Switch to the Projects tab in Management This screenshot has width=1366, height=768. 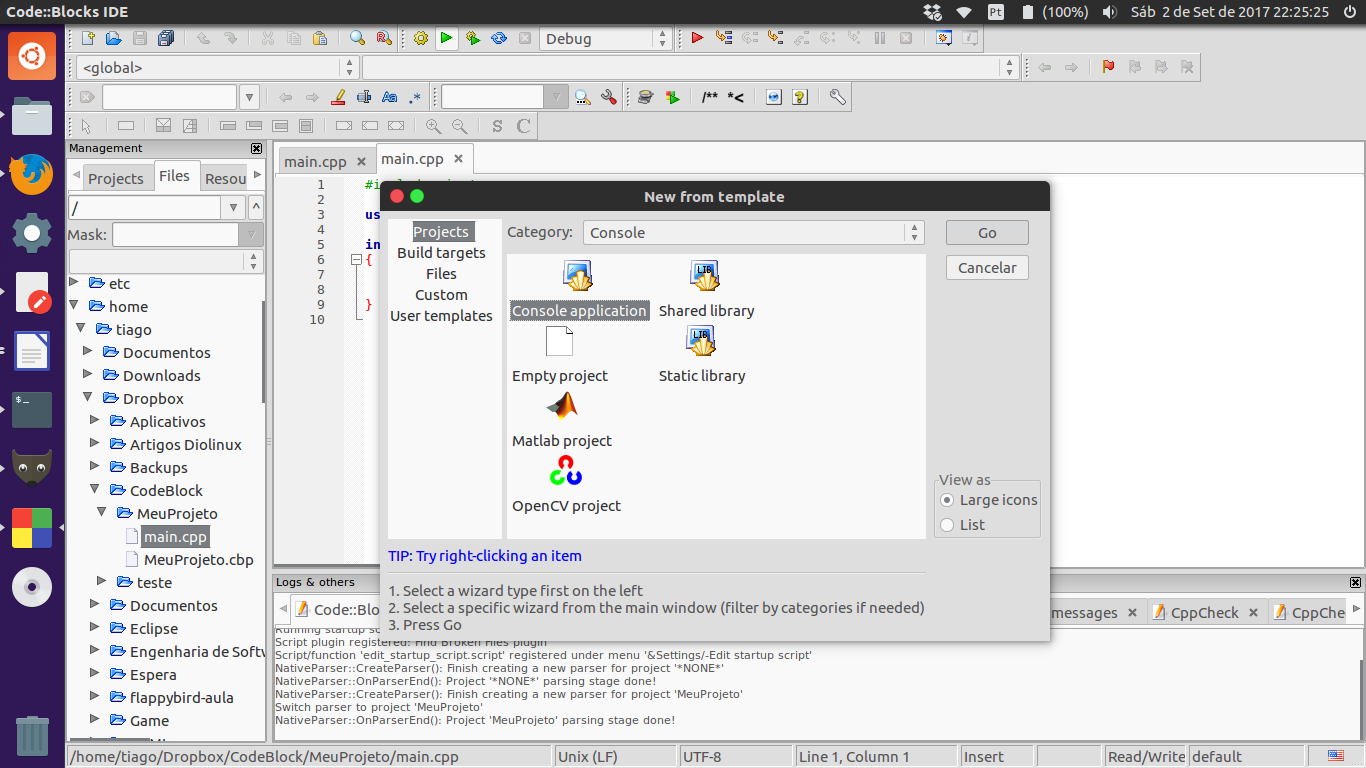tap(116, 178)
